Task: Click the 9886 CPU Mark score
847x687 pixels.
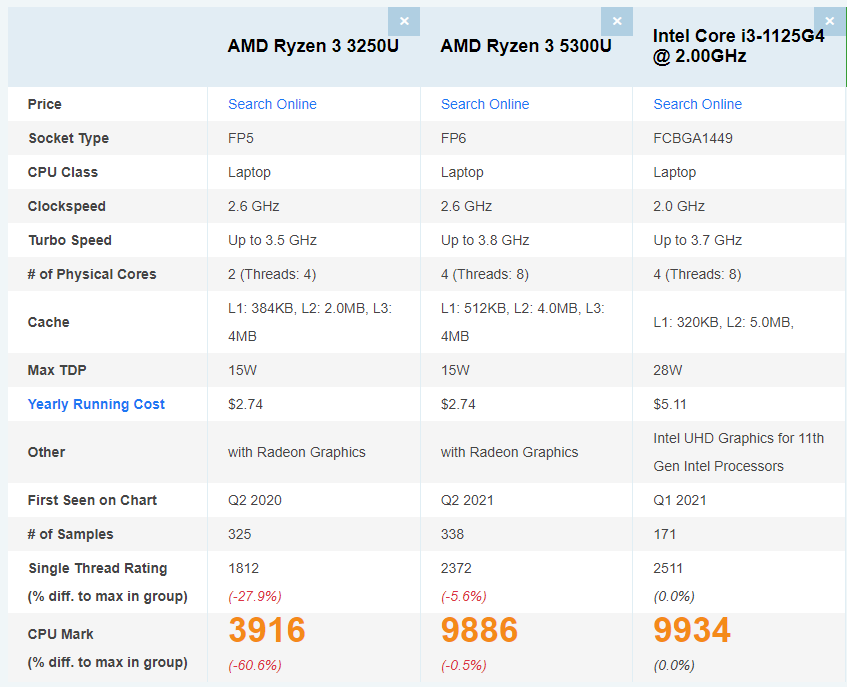Action: 480,630
